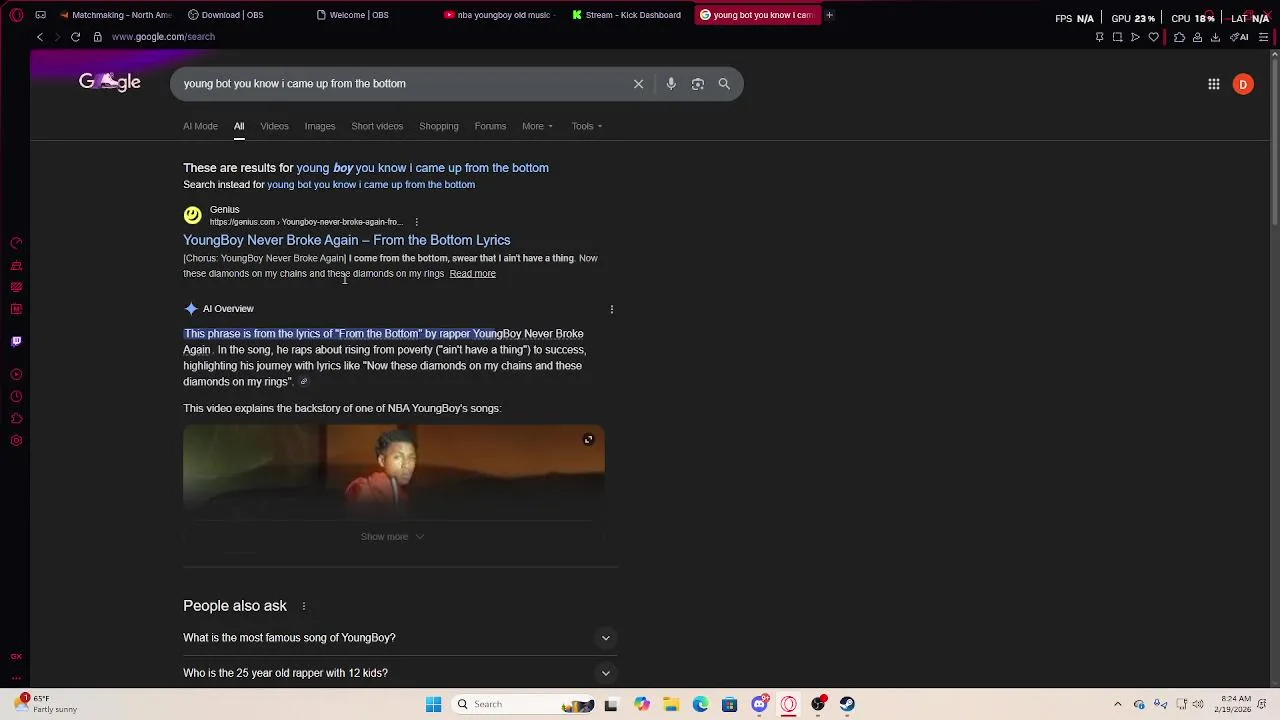The image size is (1280, 720).
Task: Open the More search filters dropdown
Action: point(537,126)
